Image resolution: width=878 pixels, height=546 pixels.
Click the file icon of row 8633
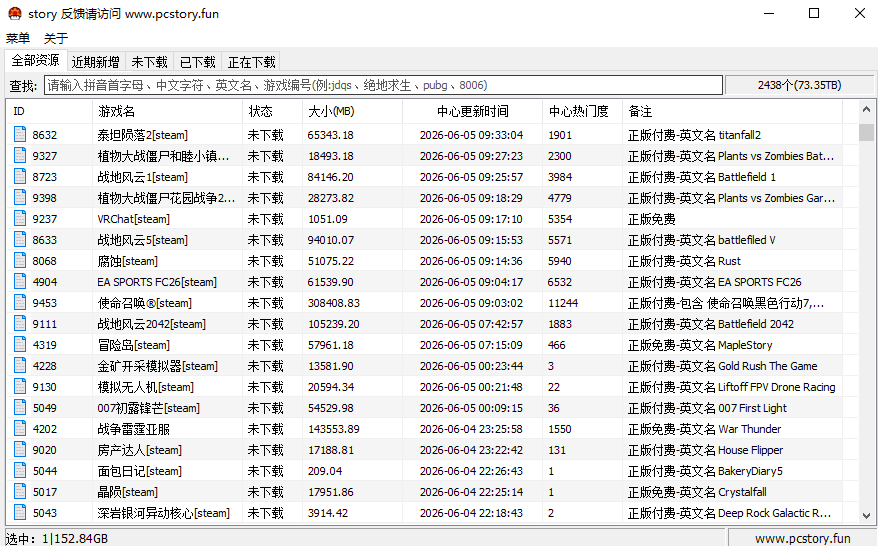20,239
